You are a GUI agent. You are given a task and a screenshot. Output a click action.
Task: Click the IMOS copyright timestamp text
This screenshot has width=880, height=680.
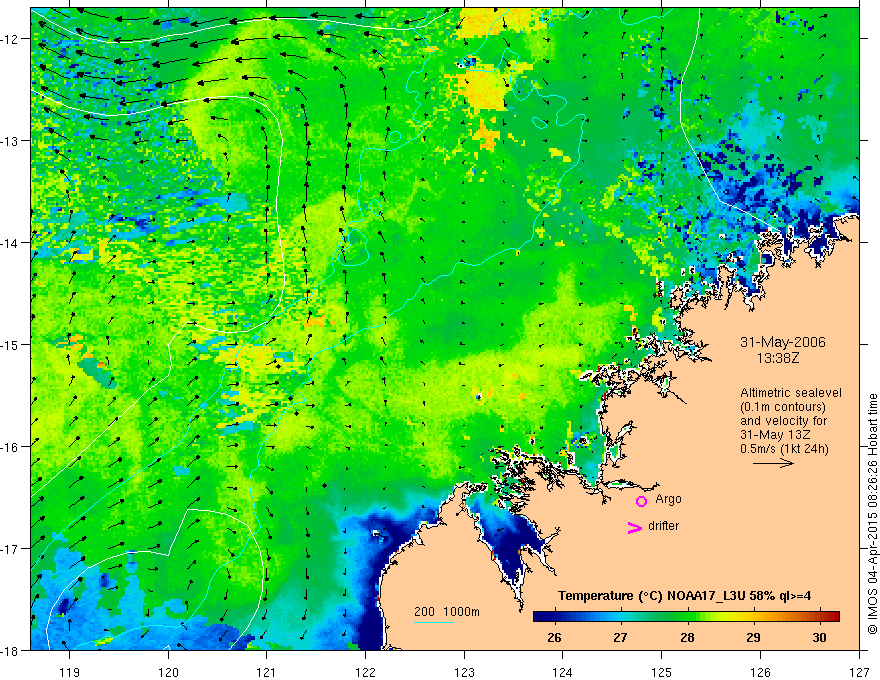coord(872,514)
